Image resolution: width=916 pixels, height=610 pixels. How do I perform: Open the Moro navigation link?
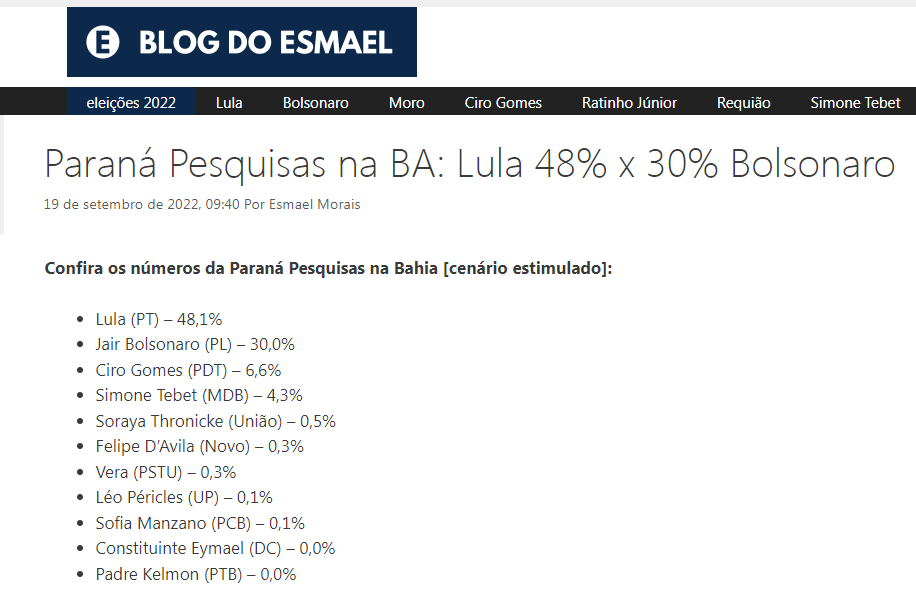[406, 102]
